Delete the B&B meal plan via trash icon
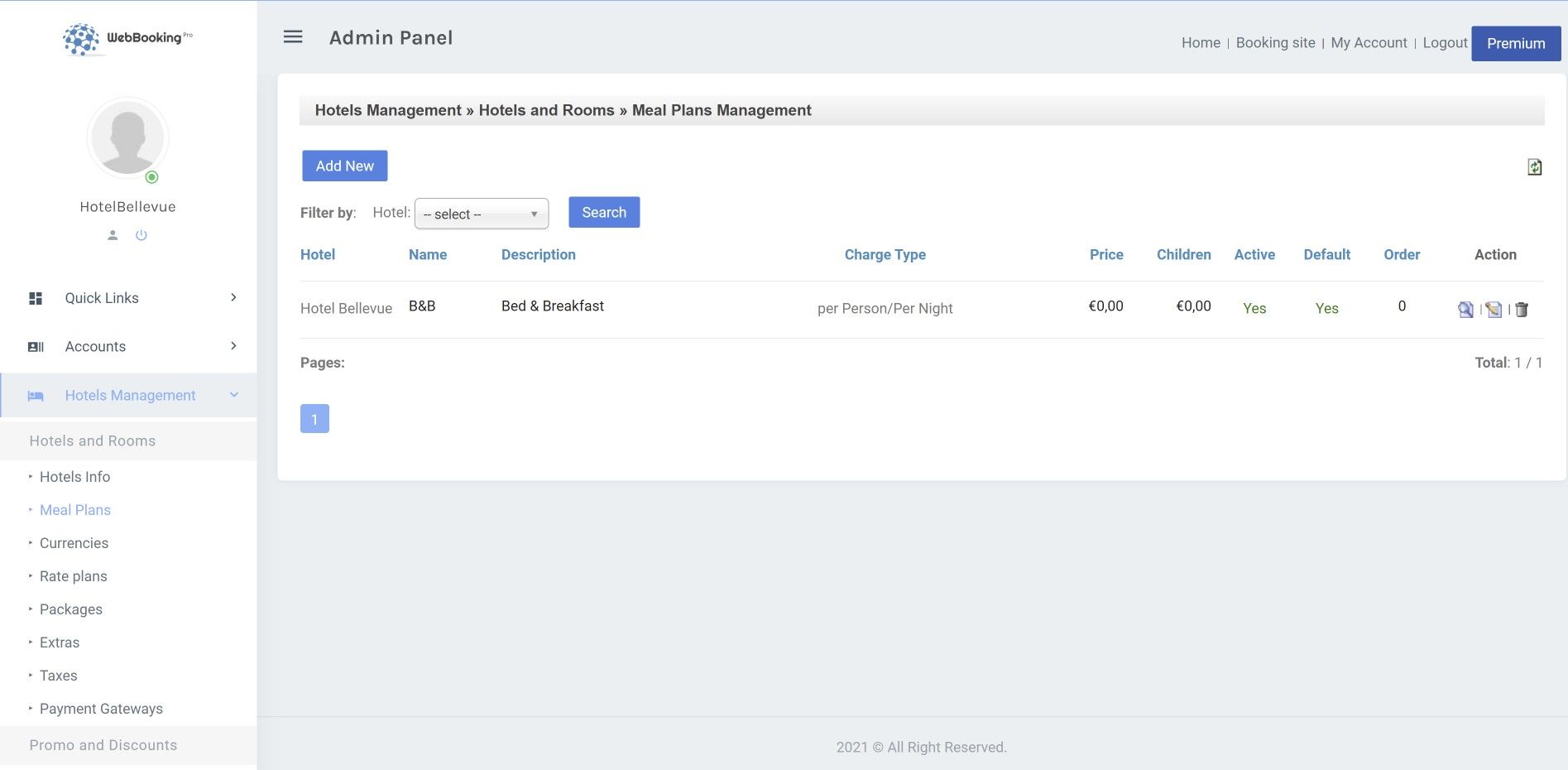Screen dimensions: 1568x770 click(1521, 310)
